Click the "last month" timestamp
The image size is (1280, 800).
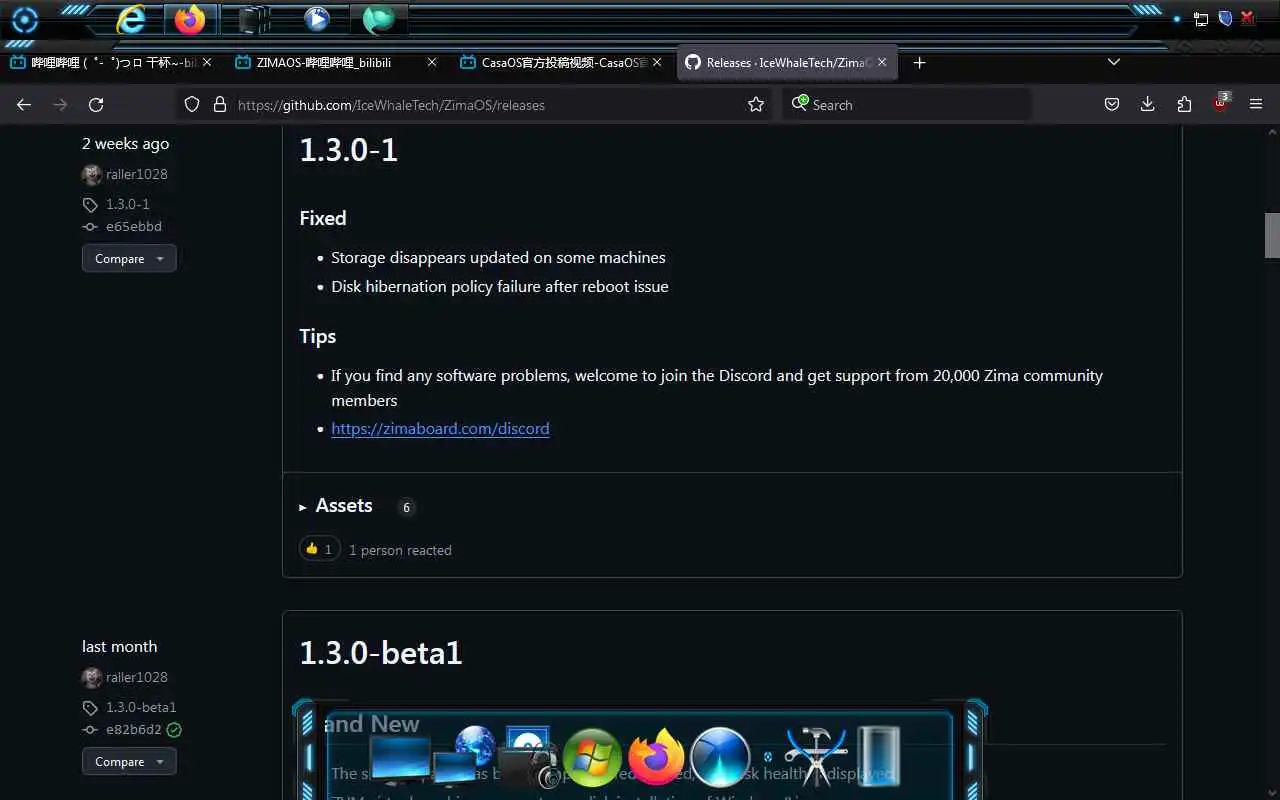119,646
